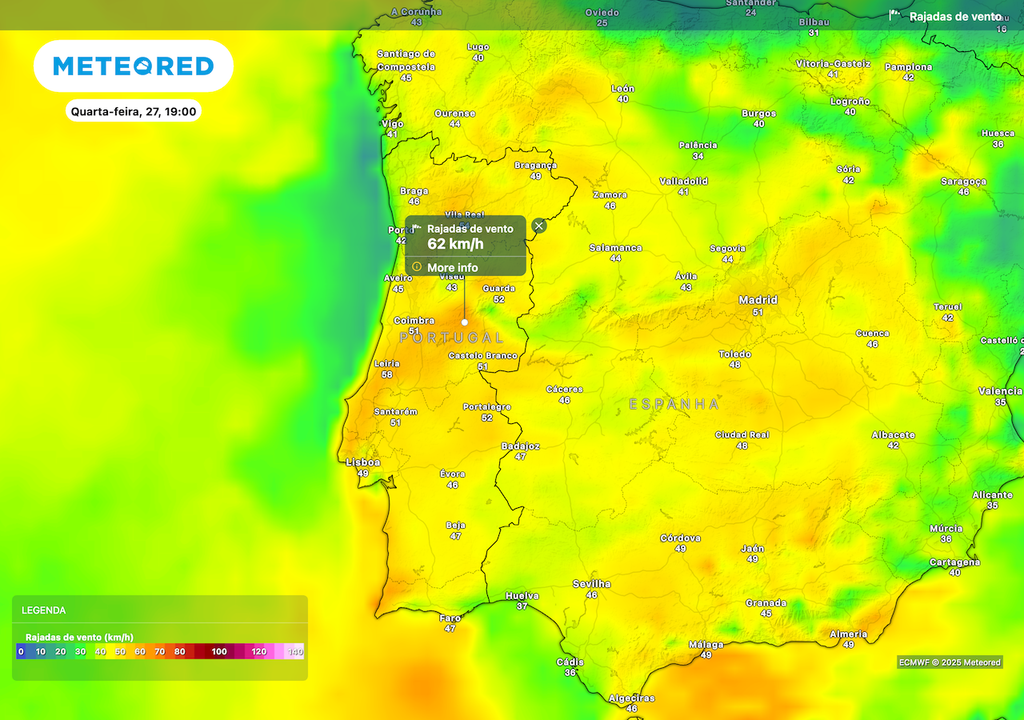Click Cuenca 46 label
The width and height of the screenshot is (1024, 720).
click(x=872, y=338)
